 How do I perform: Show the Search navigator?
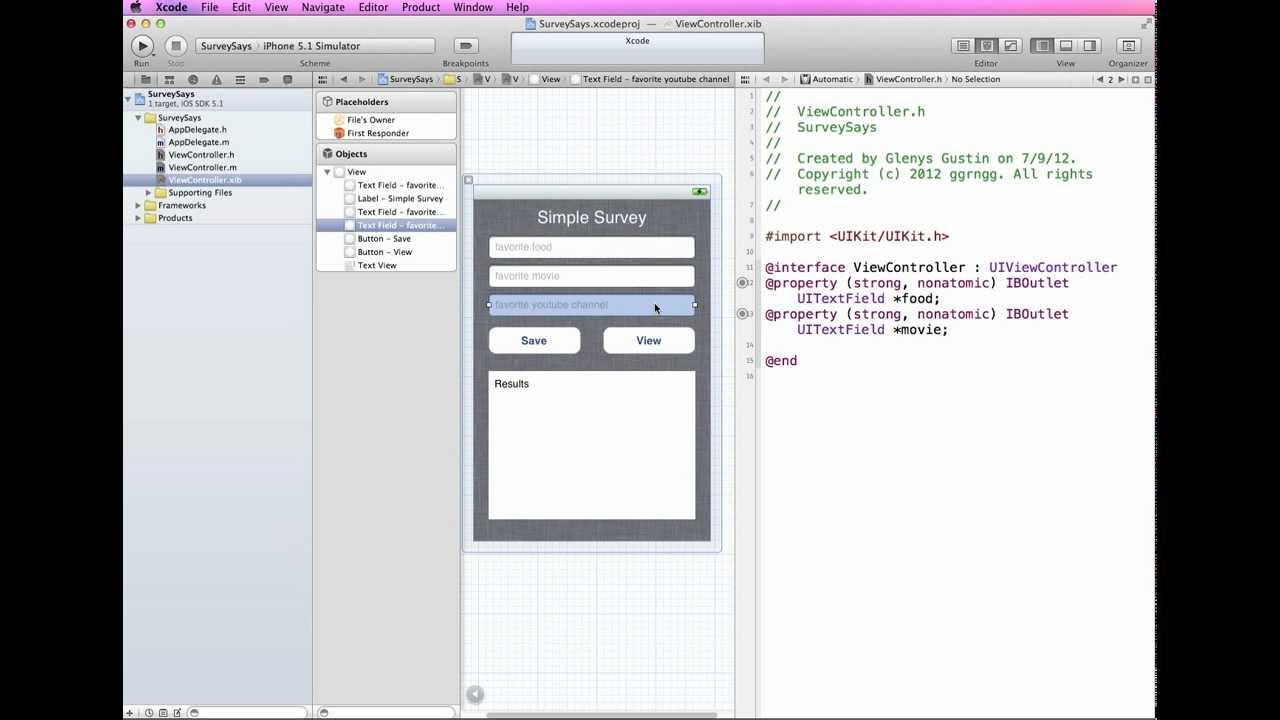coord(193,79)
